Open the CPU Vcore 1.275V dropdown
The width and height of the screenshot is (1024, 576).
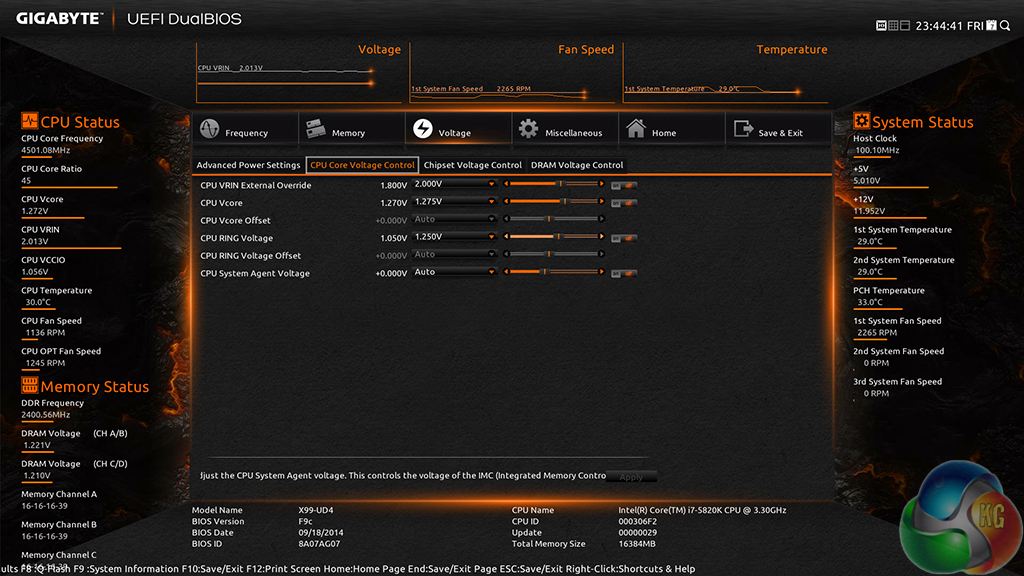coord(455,202)
